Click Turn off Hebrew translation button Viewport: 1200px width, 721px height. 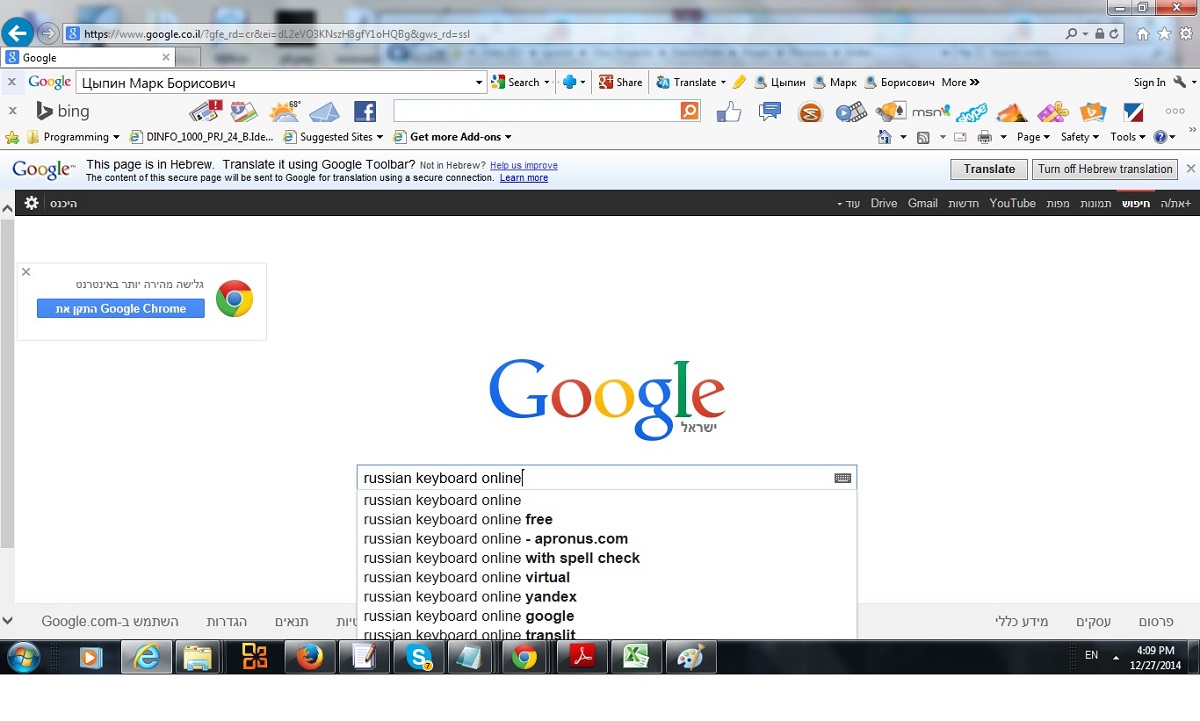1105,169
